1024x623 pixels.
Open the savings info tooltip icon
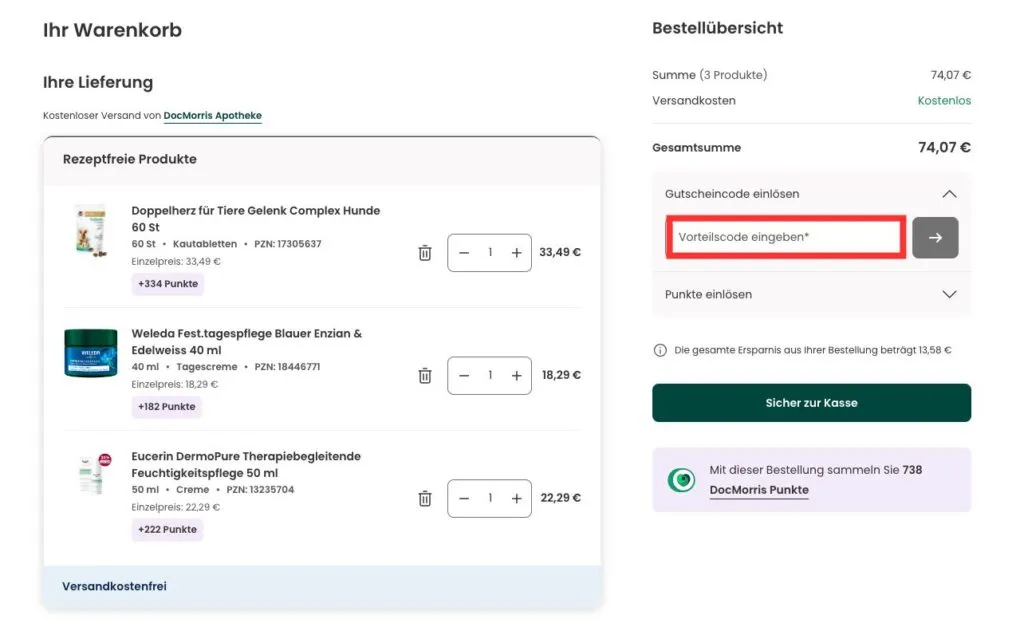(x=659, y=350)
